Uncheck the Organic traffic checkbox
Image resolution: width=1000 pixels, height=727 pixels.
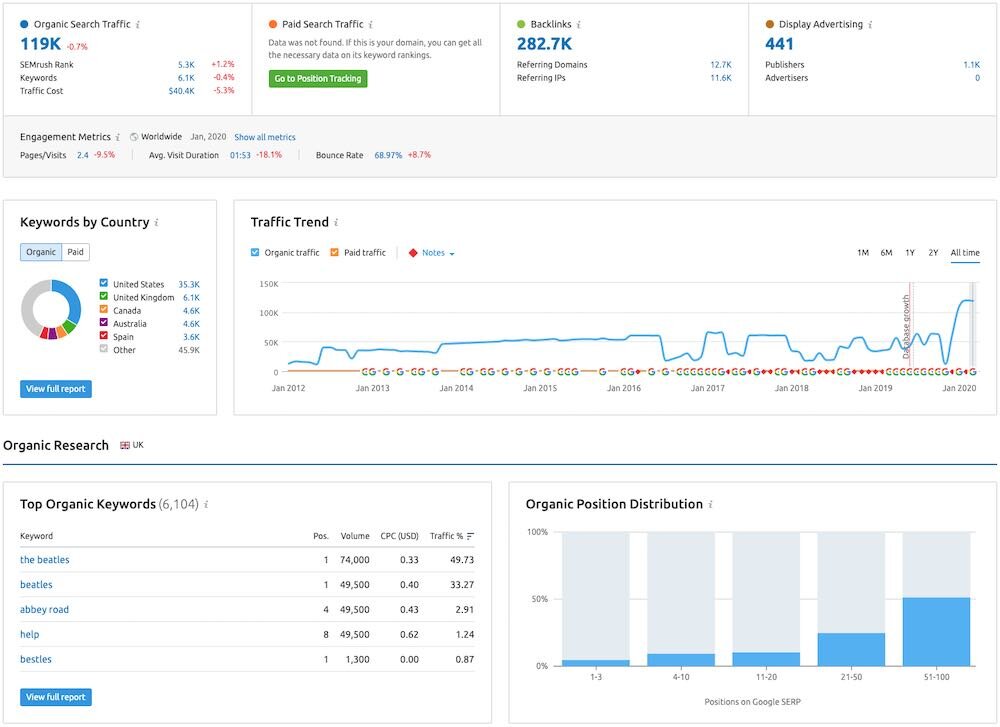coord(256,252)
